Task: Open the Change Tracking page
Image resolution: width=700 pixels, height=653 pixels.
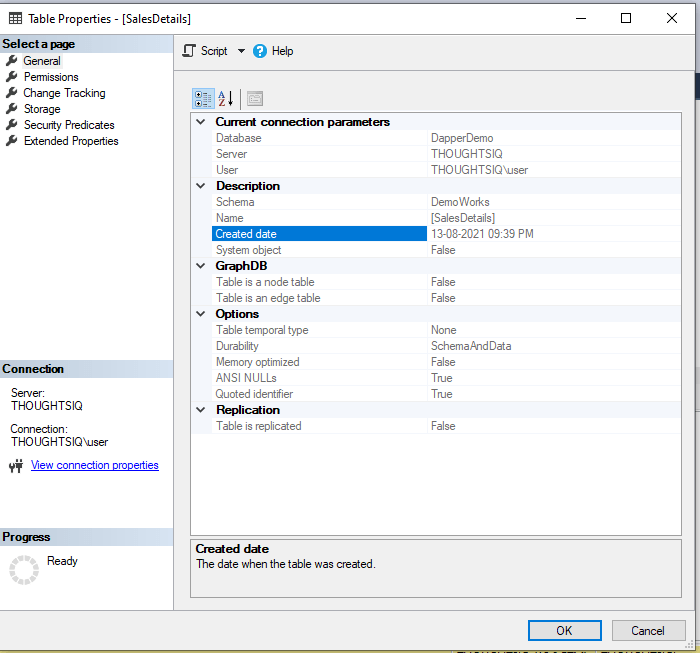Action: [x=64, y=93]
